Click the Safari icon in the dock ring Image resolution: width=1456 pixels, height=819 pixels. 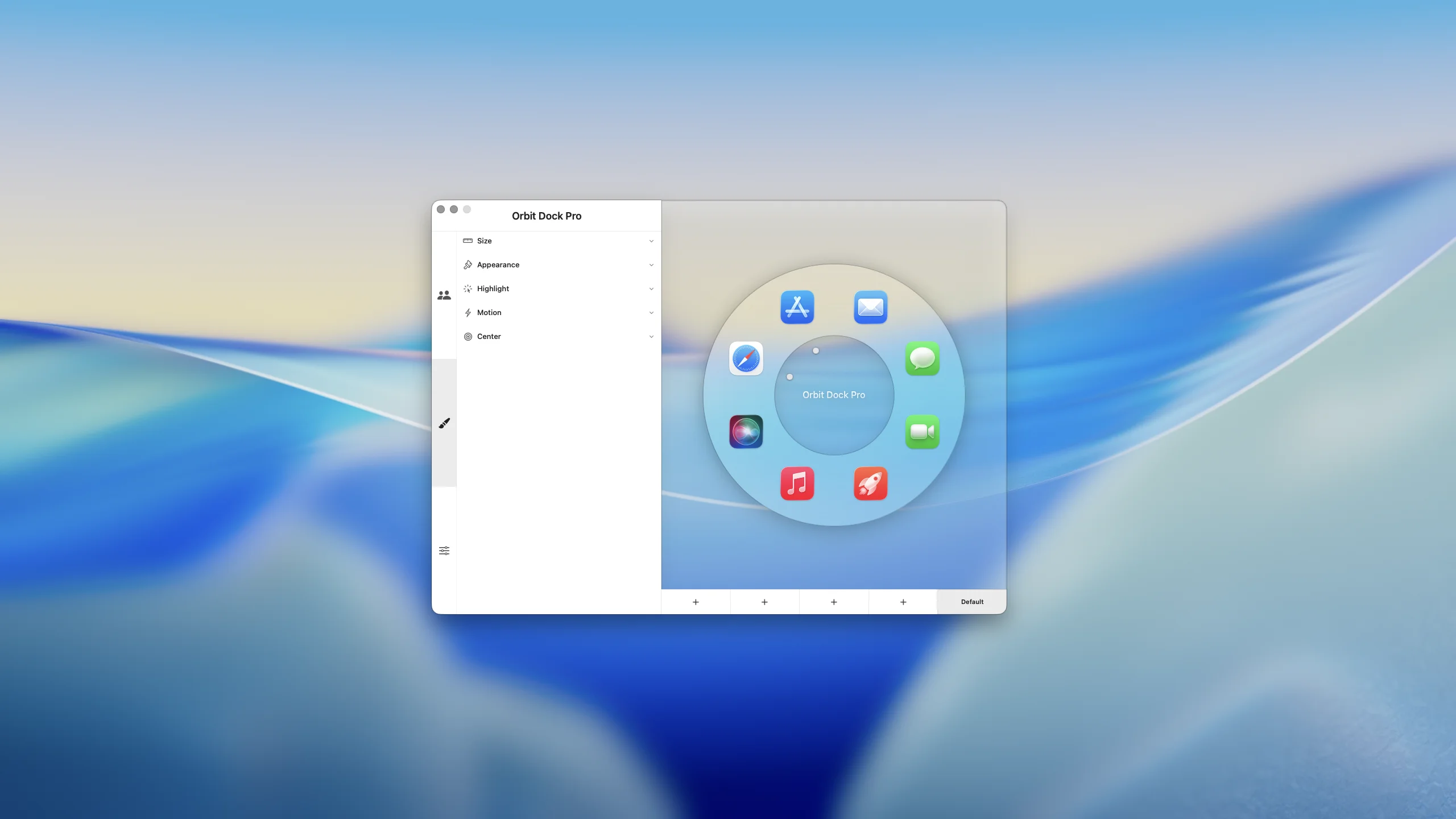coord(746,359)
